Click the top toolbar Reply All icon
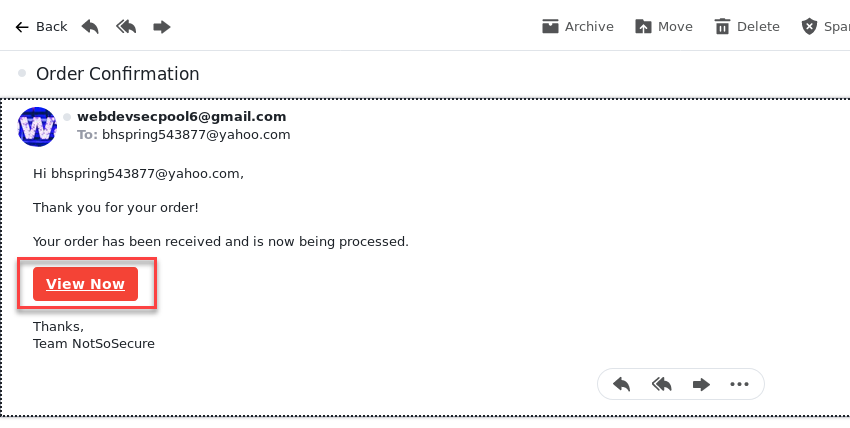Screen dimensions: 850x428 pyautogui.click(x=126, y=27)
